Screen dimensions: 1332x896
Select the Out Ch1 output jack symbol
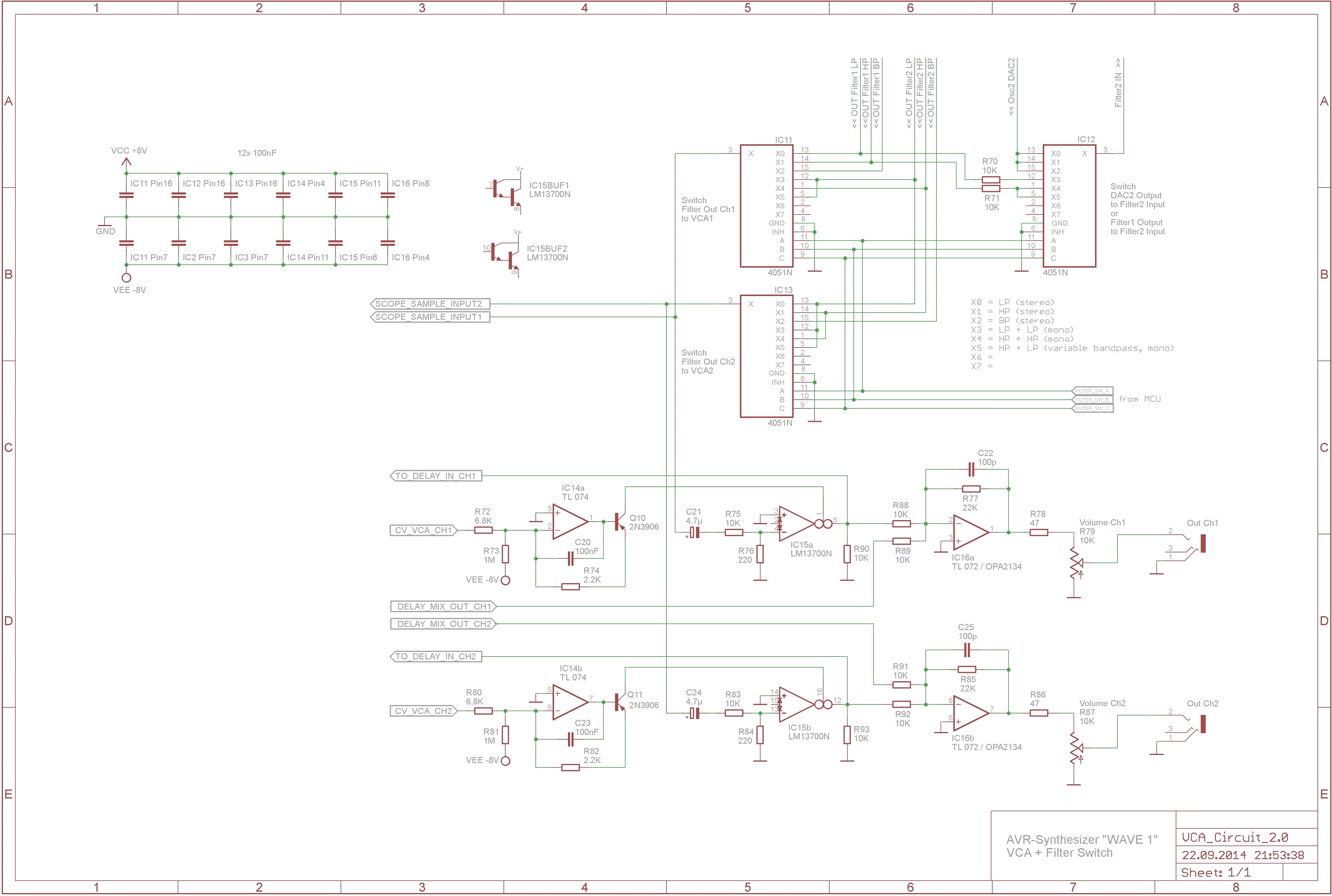[1204, 543]
